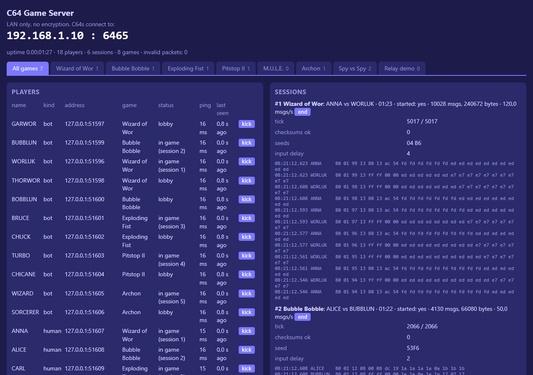Click THORWOR player name
This screenshot has height=375, width=533.
(26, 181)
